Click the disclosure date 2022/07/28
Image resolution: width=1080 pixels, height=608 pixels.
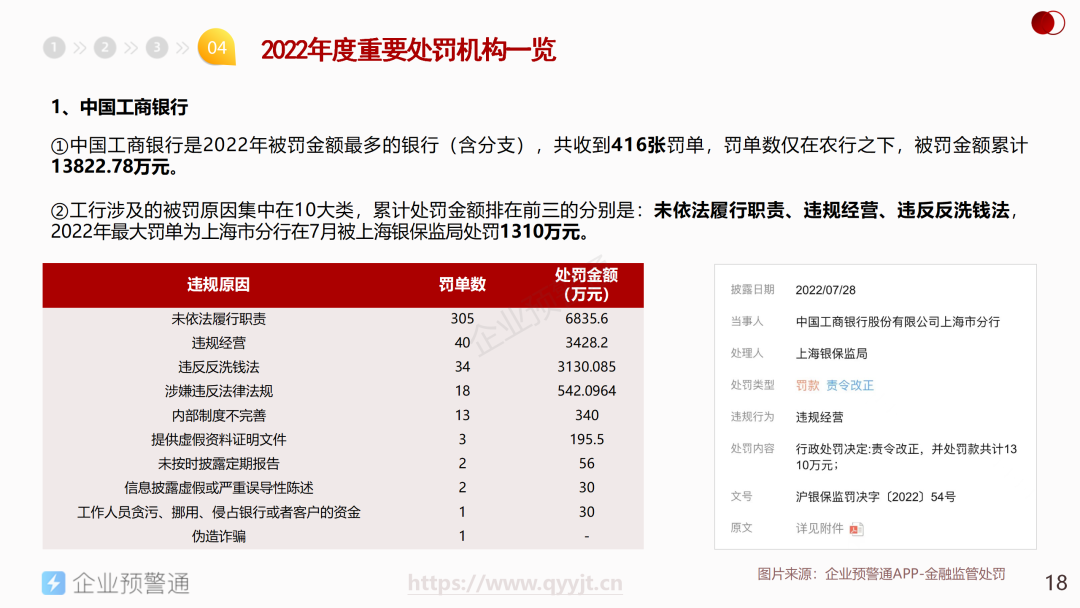click(825, 290)
